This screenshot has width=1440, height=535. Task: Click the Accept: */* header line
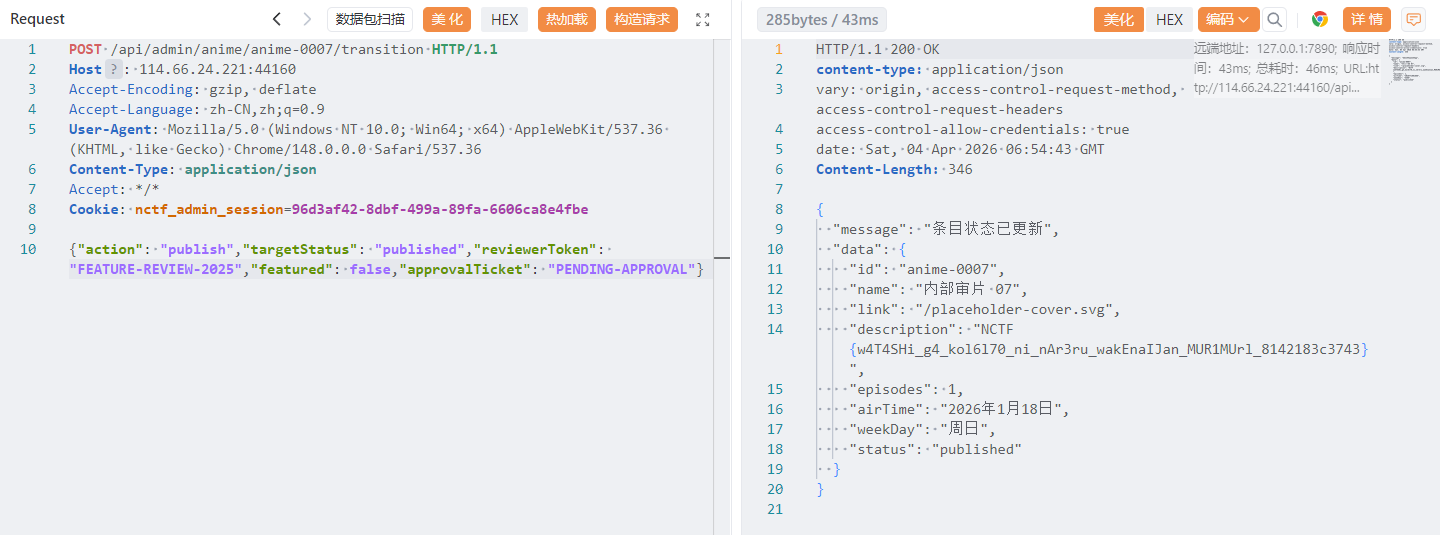[114, 189]
